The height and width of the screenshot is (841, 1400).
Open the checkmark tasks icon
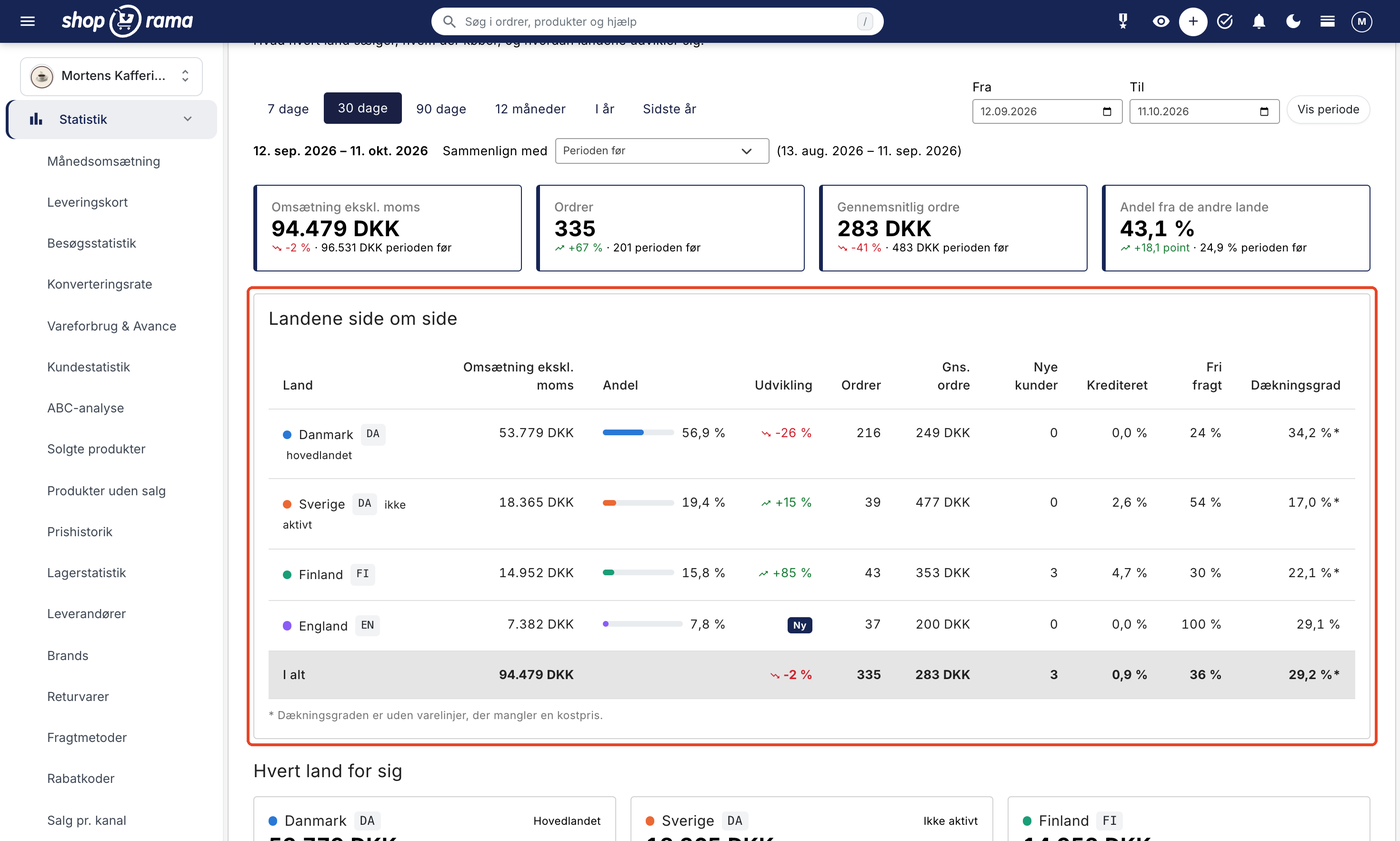(1225, 21)
